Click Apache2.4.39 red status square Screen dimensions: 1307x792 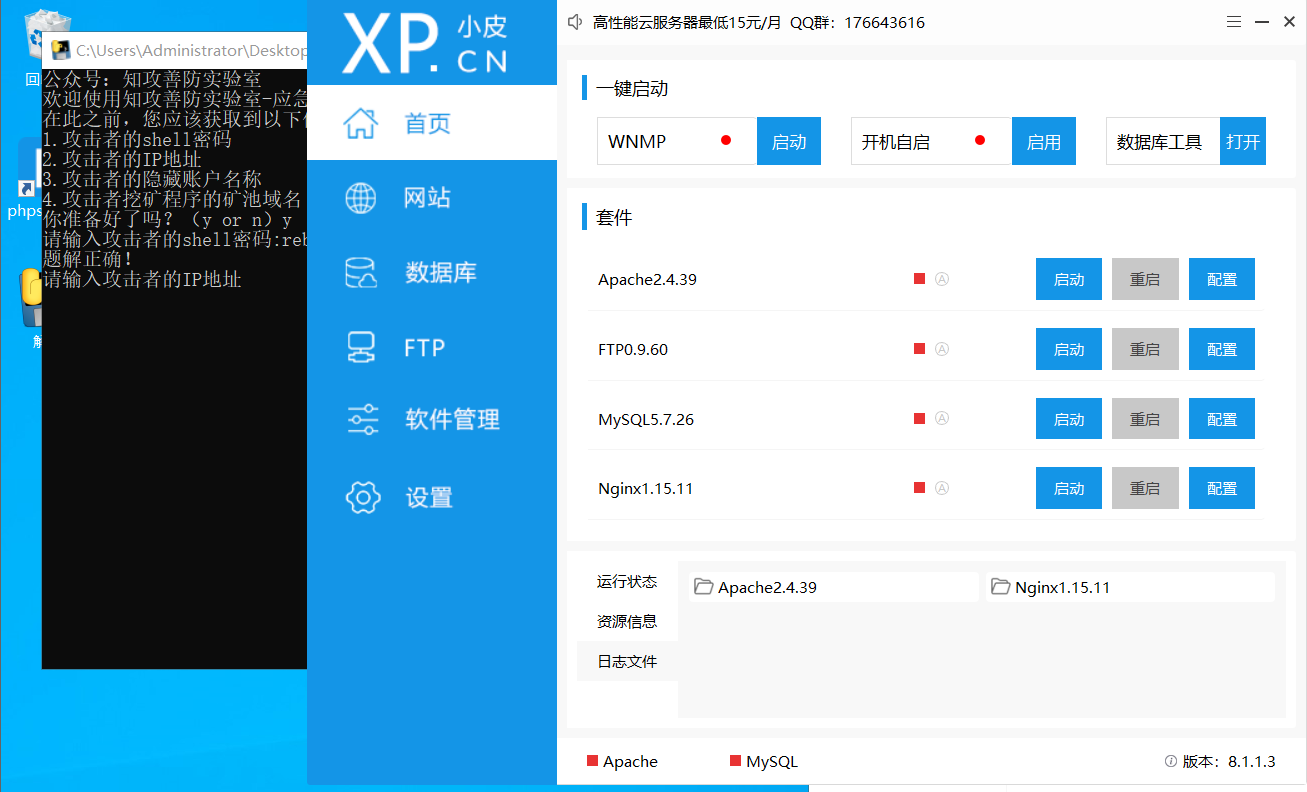919,279
